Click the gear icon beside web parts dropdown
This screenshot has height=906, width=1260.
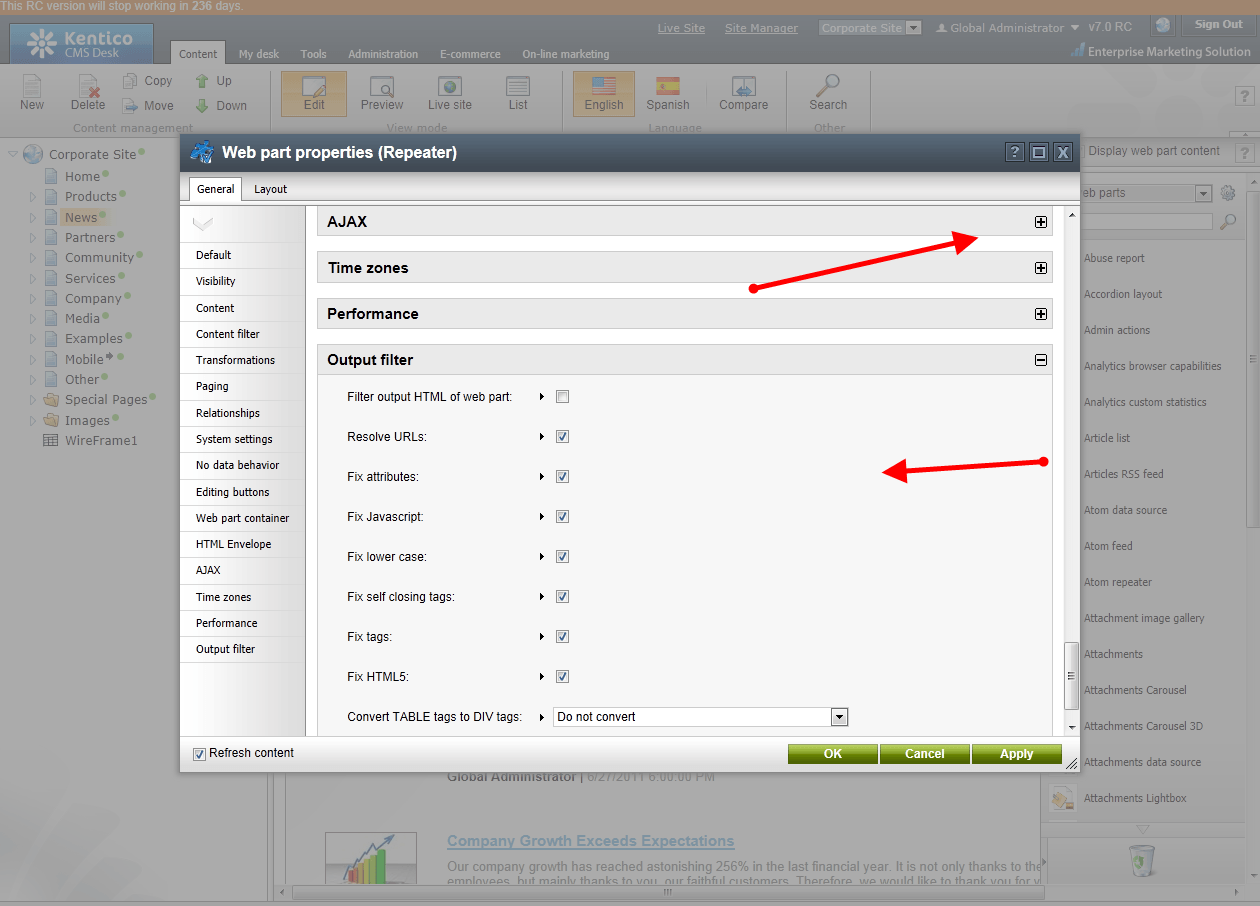[1228, 193]
